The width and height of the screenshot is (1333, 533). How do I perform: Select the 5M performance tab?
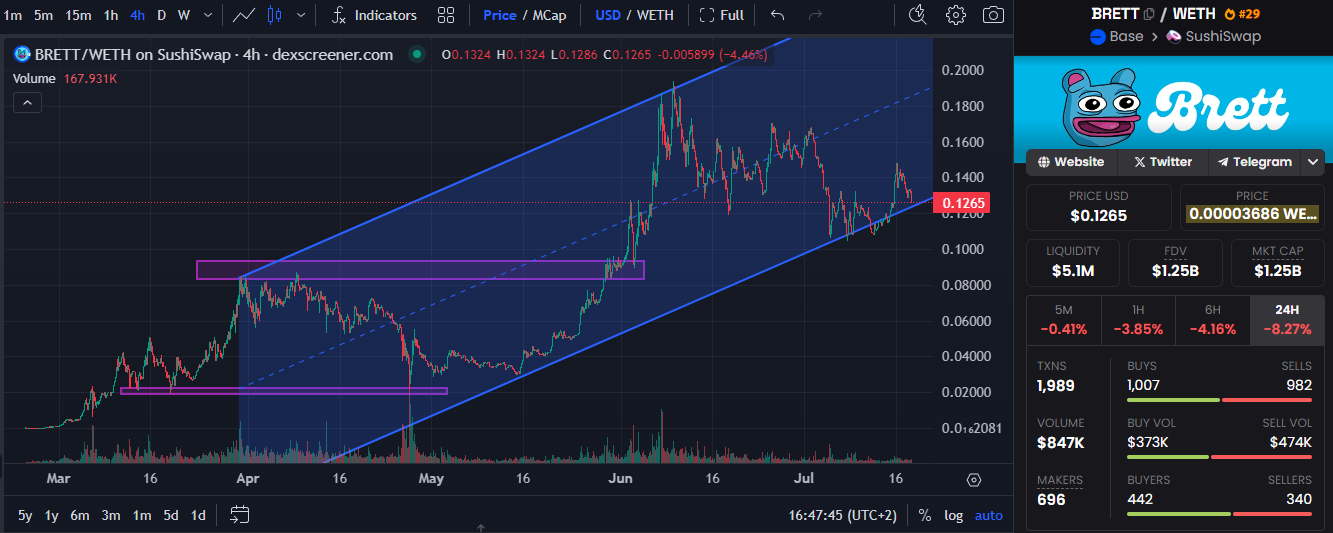[1064, 320]
